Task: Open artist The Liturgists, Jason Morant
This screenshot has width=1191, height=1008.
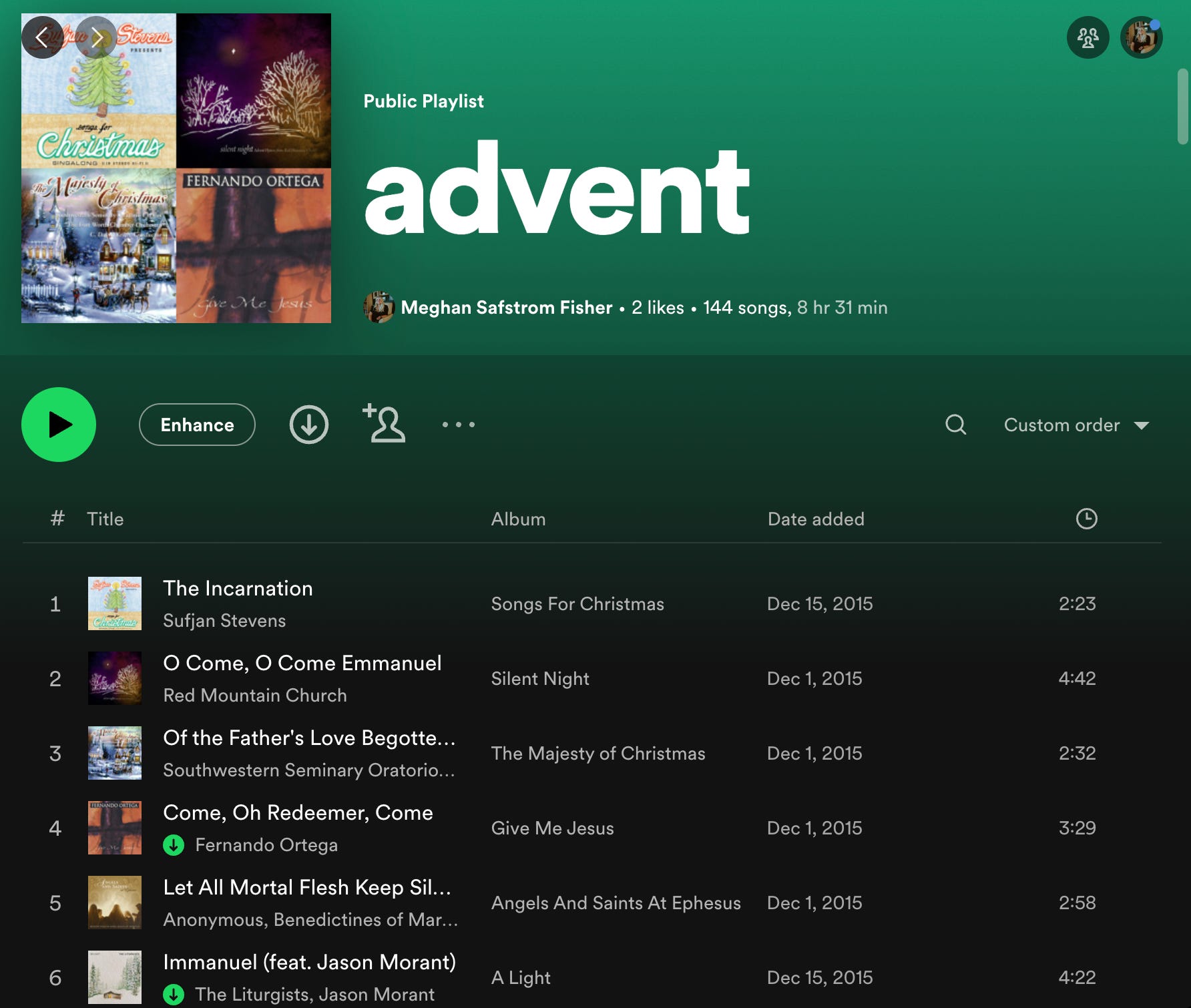Action: (315, 994)
